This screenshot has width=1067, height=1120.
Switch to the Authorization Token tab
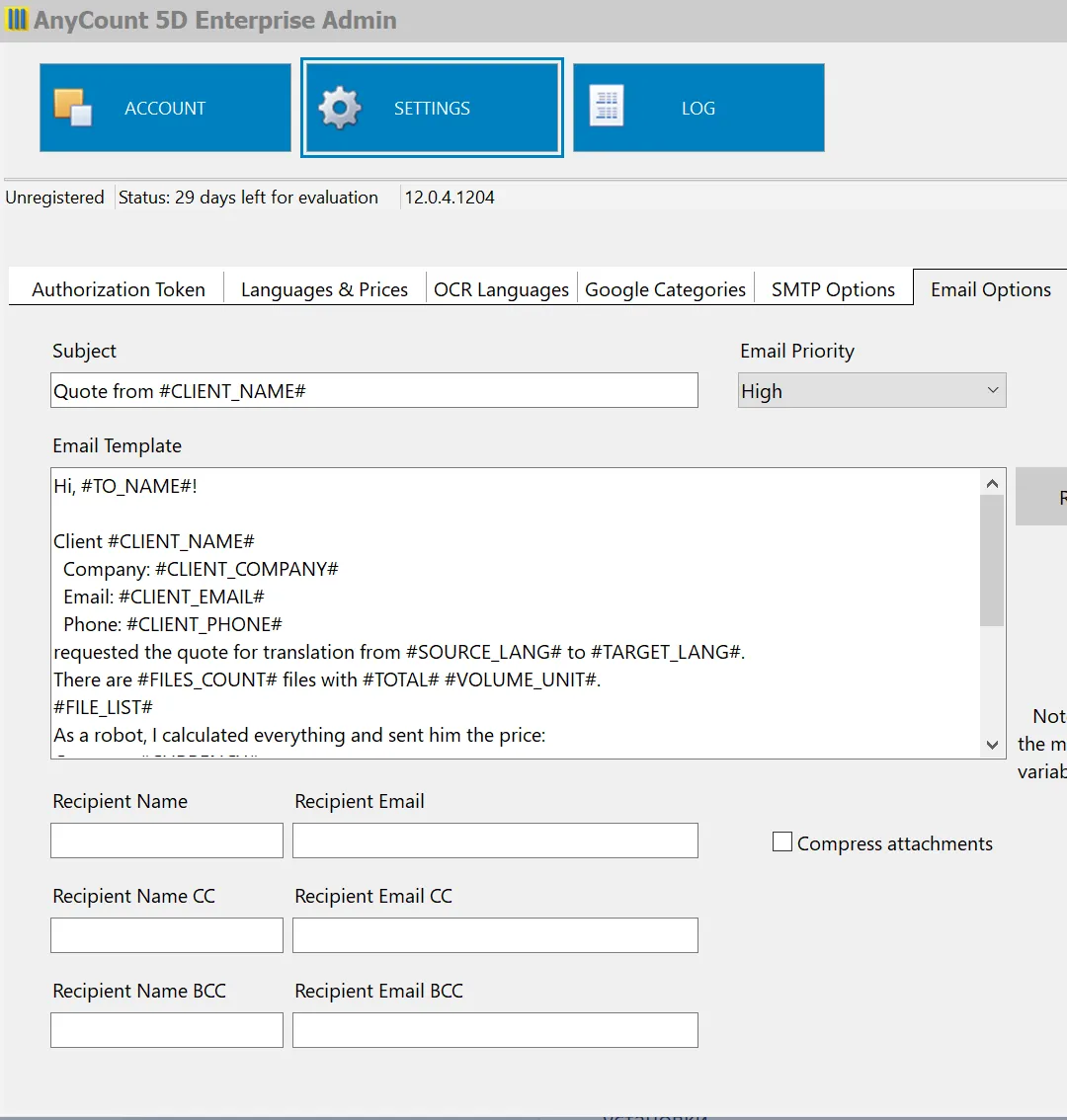click(x=119, y=289)
